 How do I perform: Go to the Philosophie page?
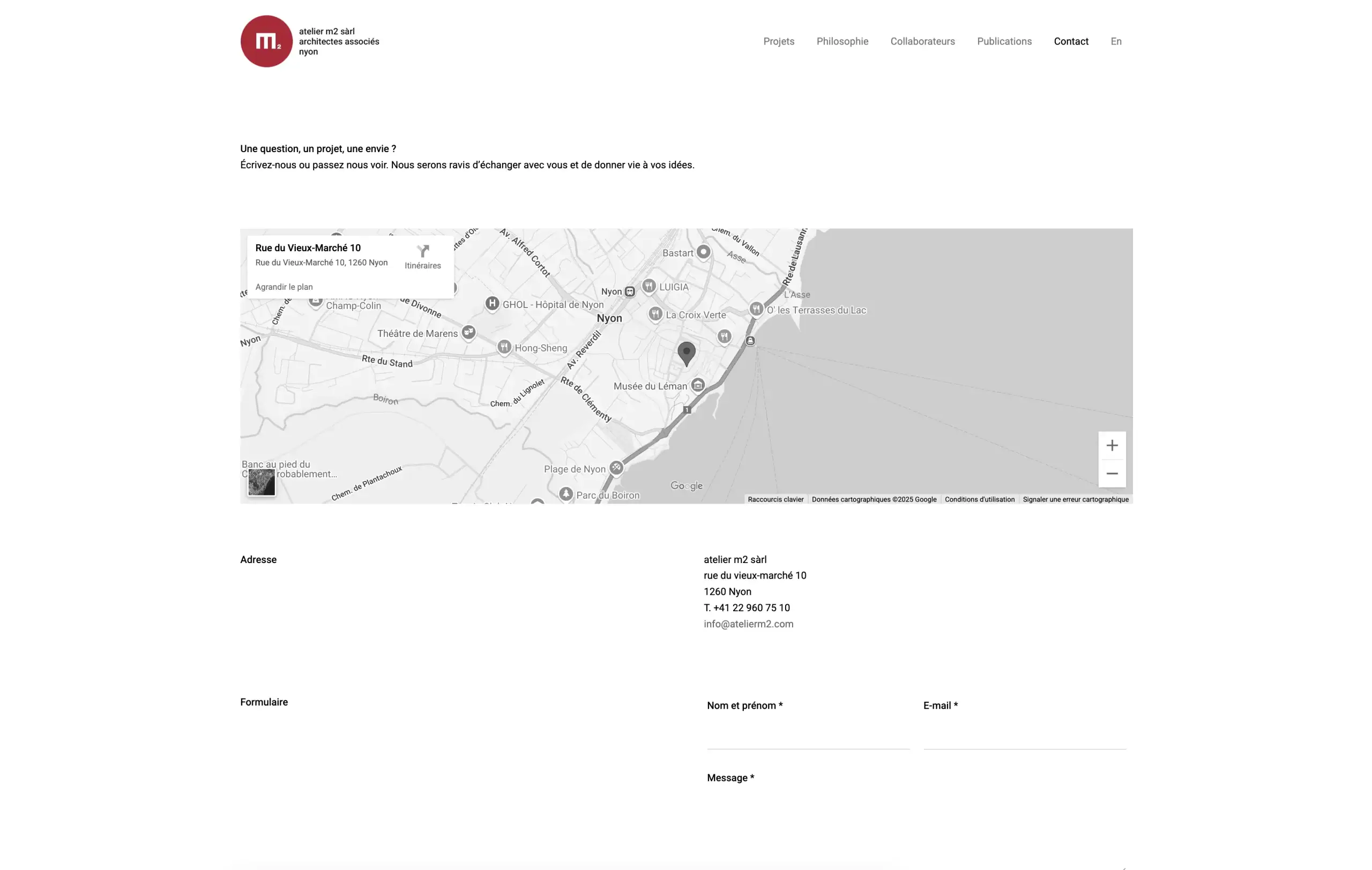[x=841, y=41]
